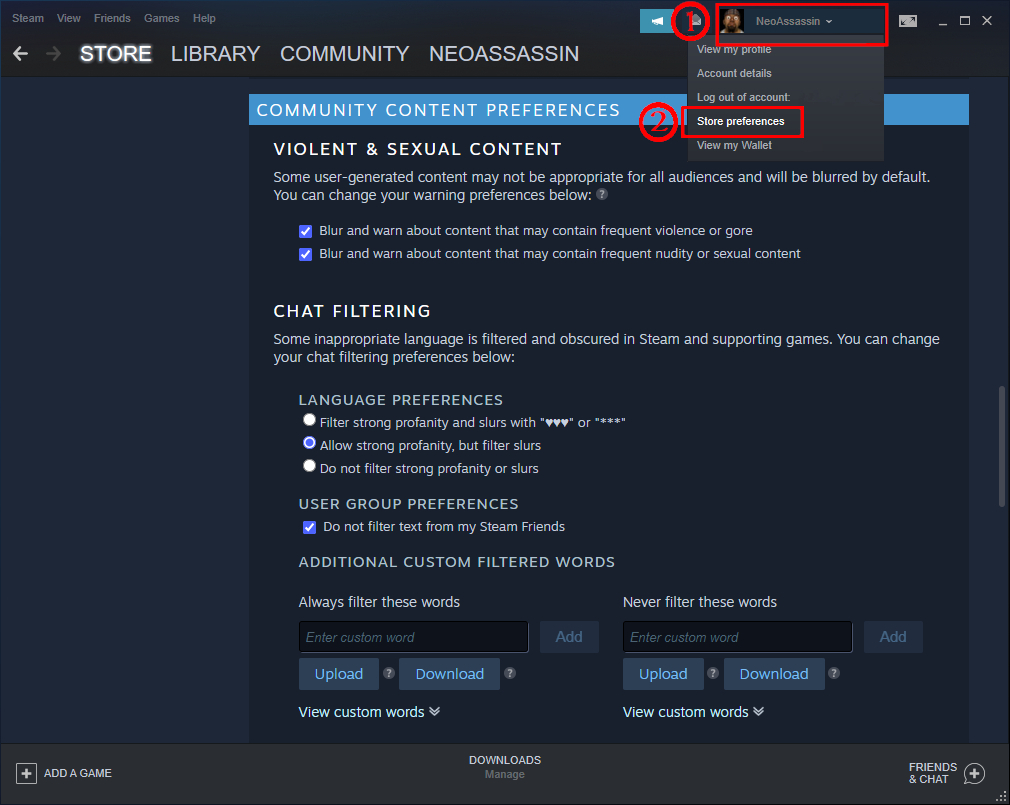Viewport: 1010px width, 805px height.
Task: Maximize the Steam window
Action: pyautogui.click(x=965, y=21)
